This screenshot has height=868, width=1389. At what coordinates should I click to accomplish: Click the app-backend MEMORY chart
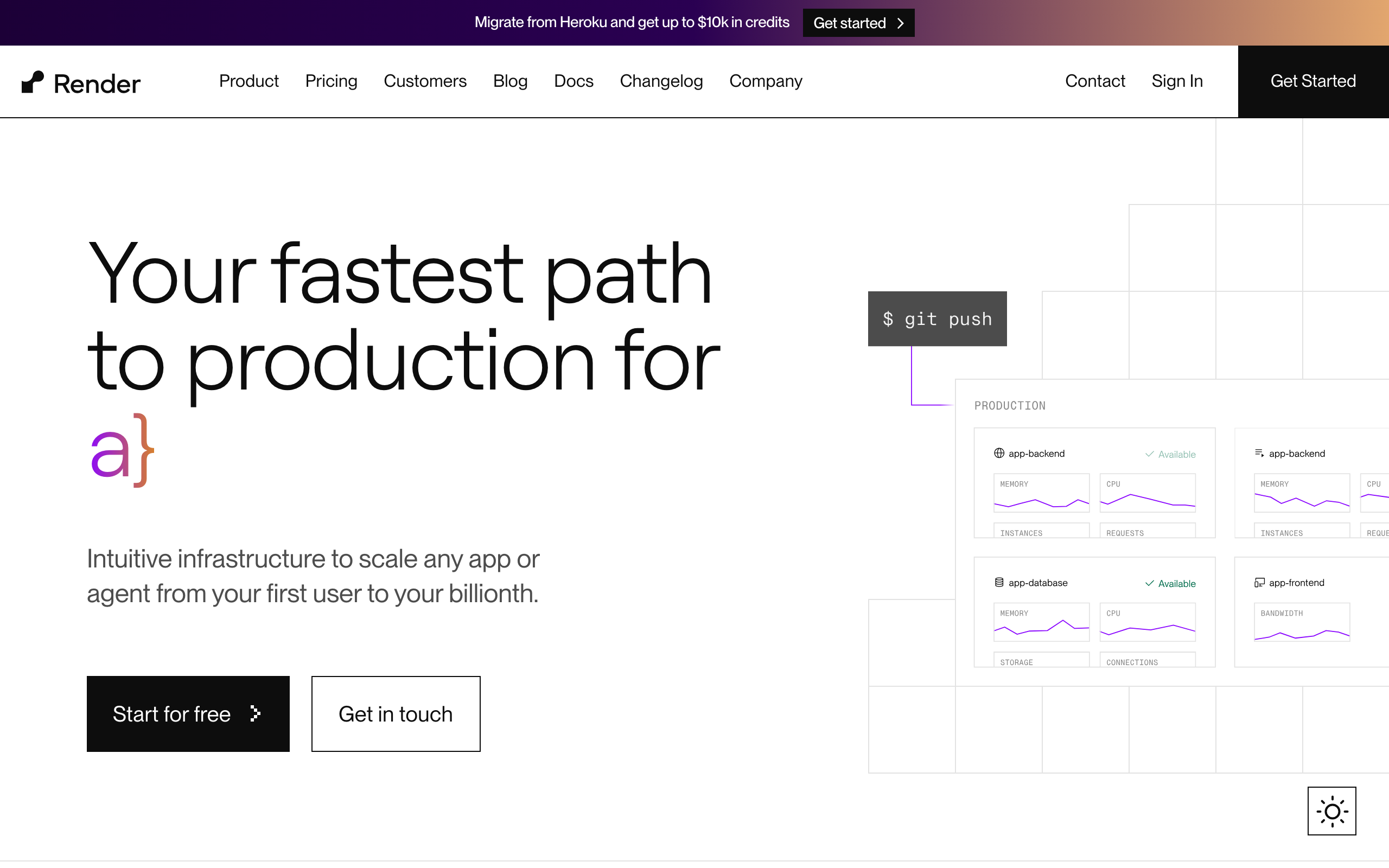(x=1041, y=493)
